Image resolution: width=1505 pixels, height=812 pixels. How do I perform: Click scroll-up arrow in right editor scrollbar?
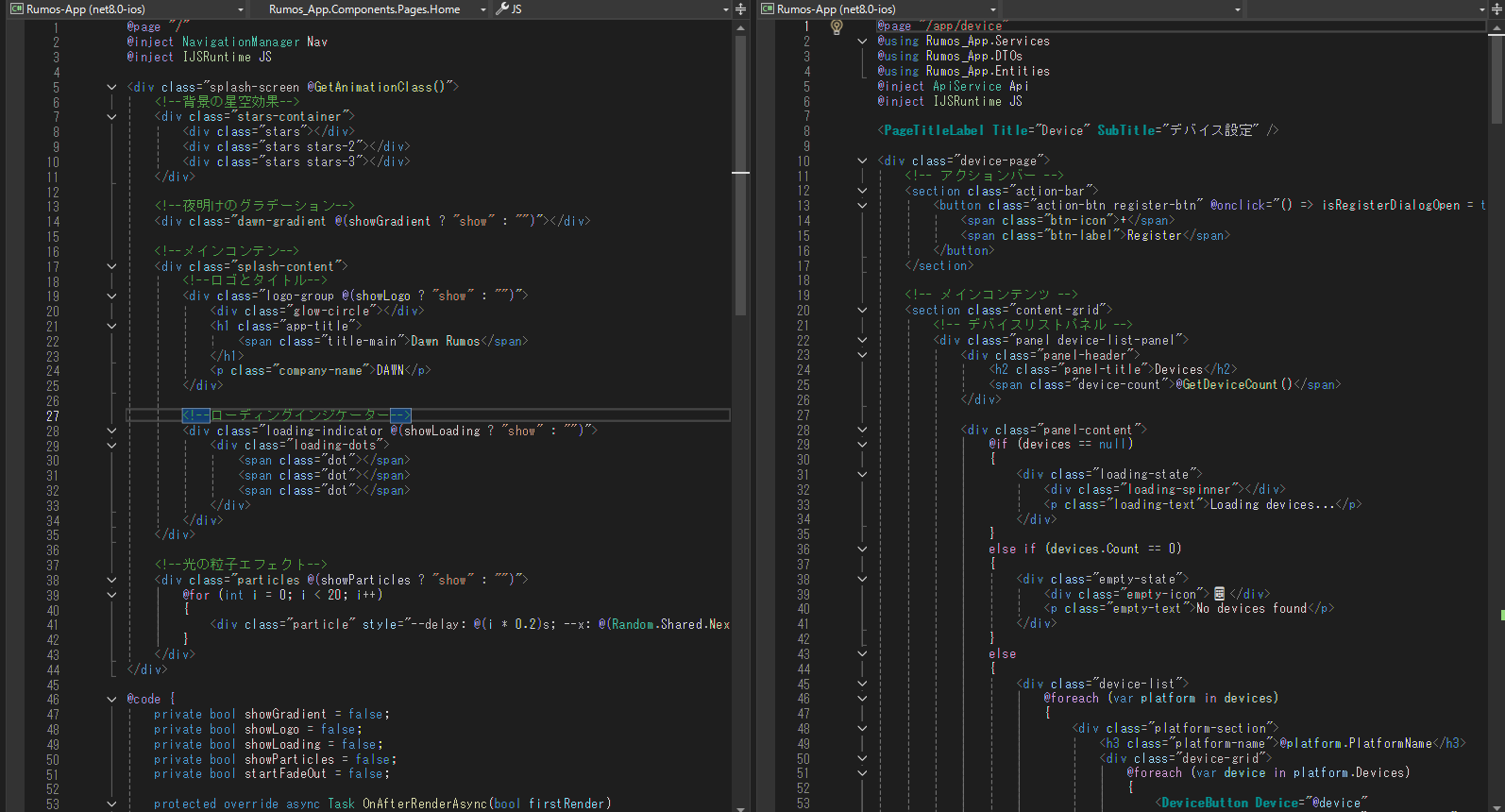tap(1497, 28)
